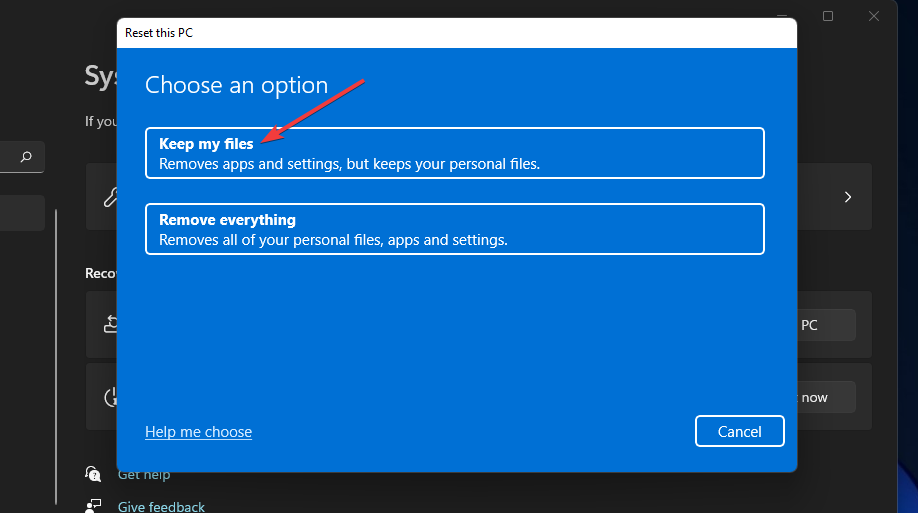The width and height of the screenshot is (918, 513).
Task: Click the Give feedback person icon
Action: [93, 506]
